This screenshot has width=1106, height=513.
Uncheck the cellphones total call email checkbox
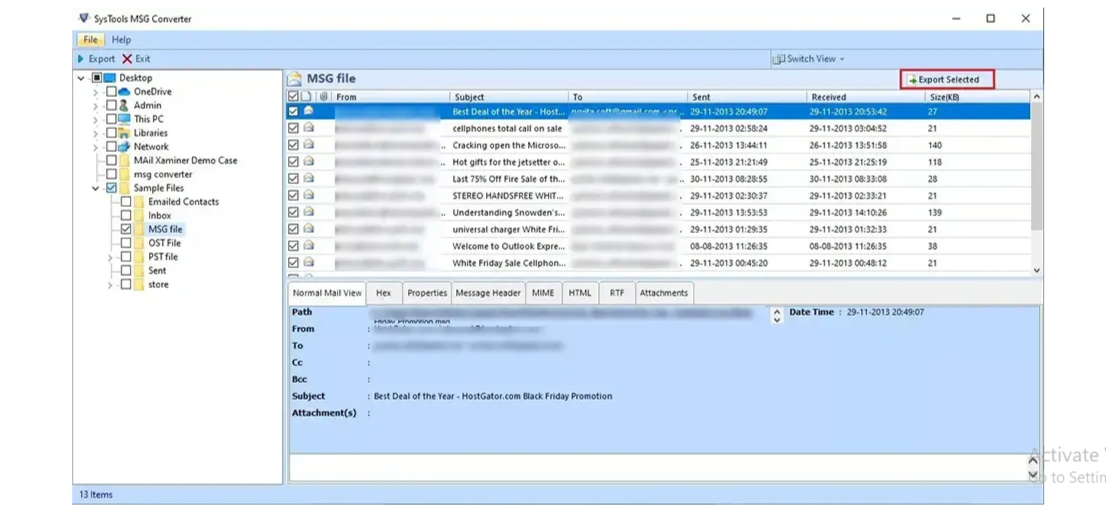293,128
